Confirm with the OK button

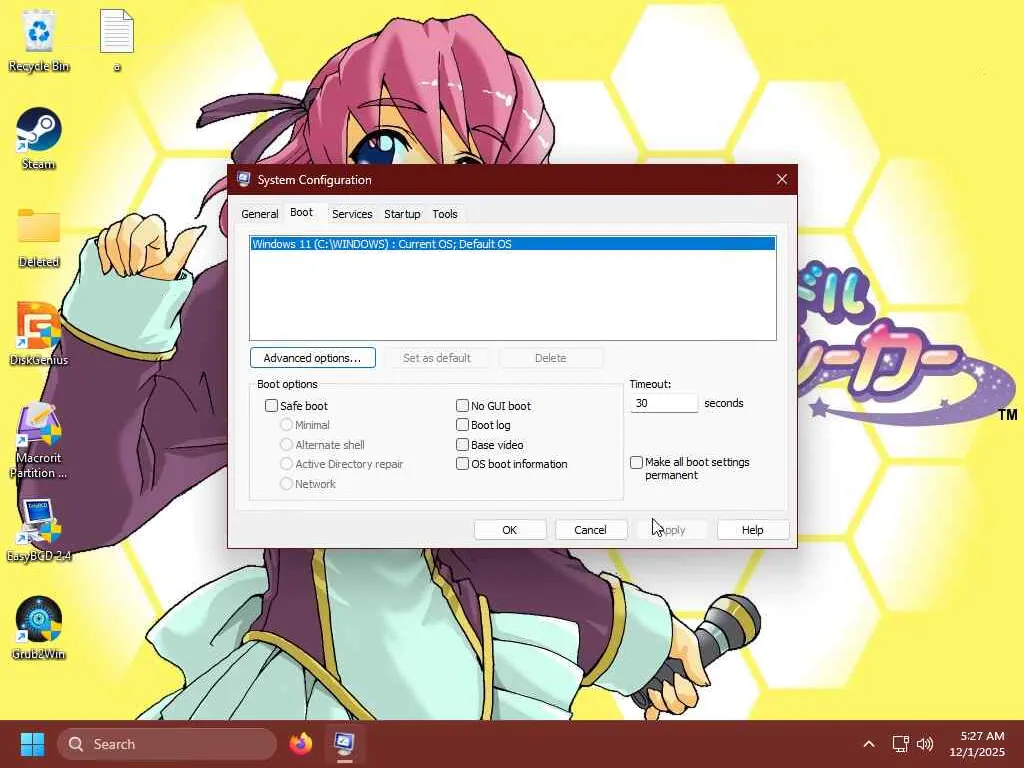pyautogui.click(x=509, y=530)
